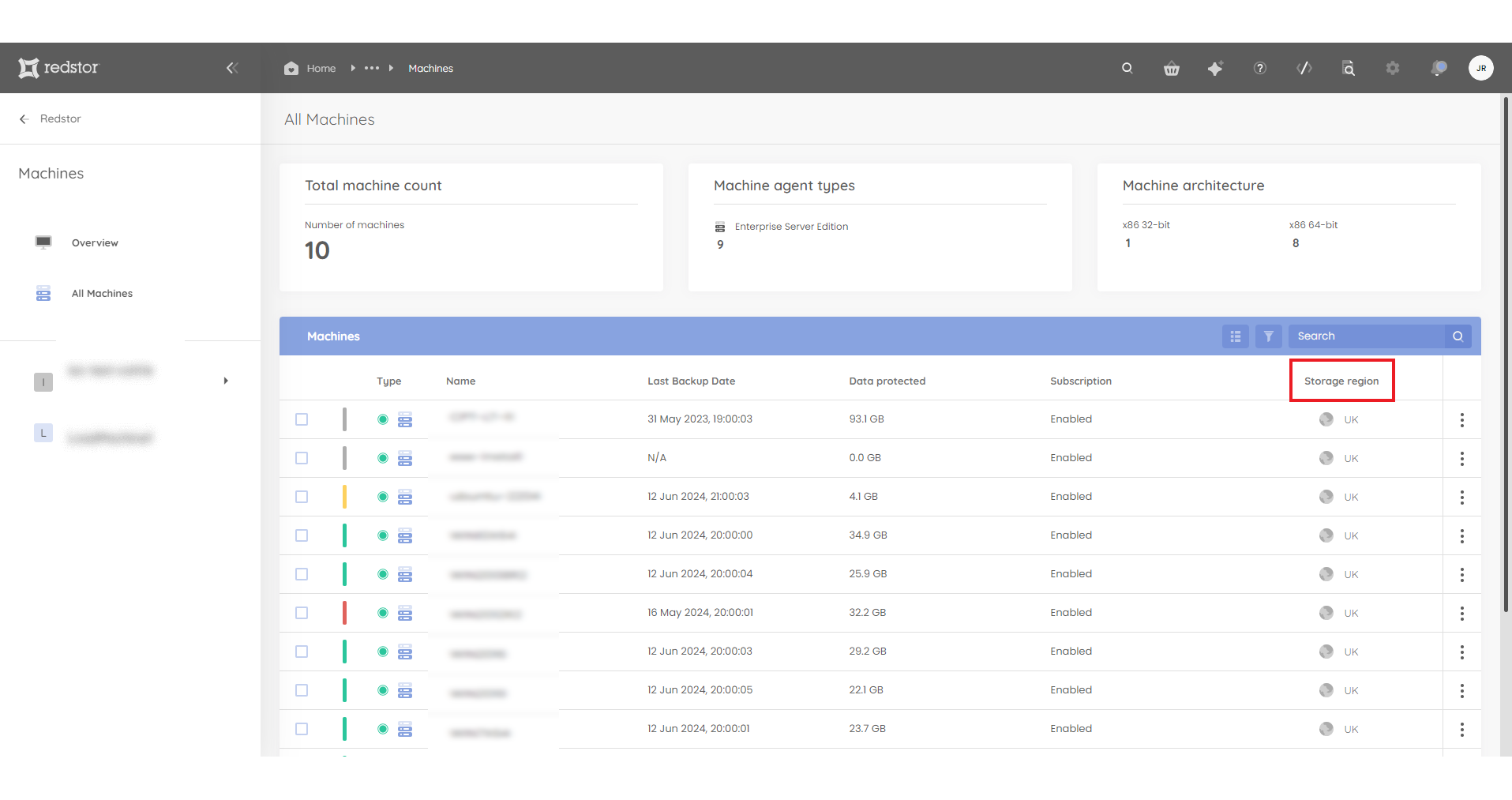
Task: Open the actions menu for 93.1 GB row
Action: 1462,420
